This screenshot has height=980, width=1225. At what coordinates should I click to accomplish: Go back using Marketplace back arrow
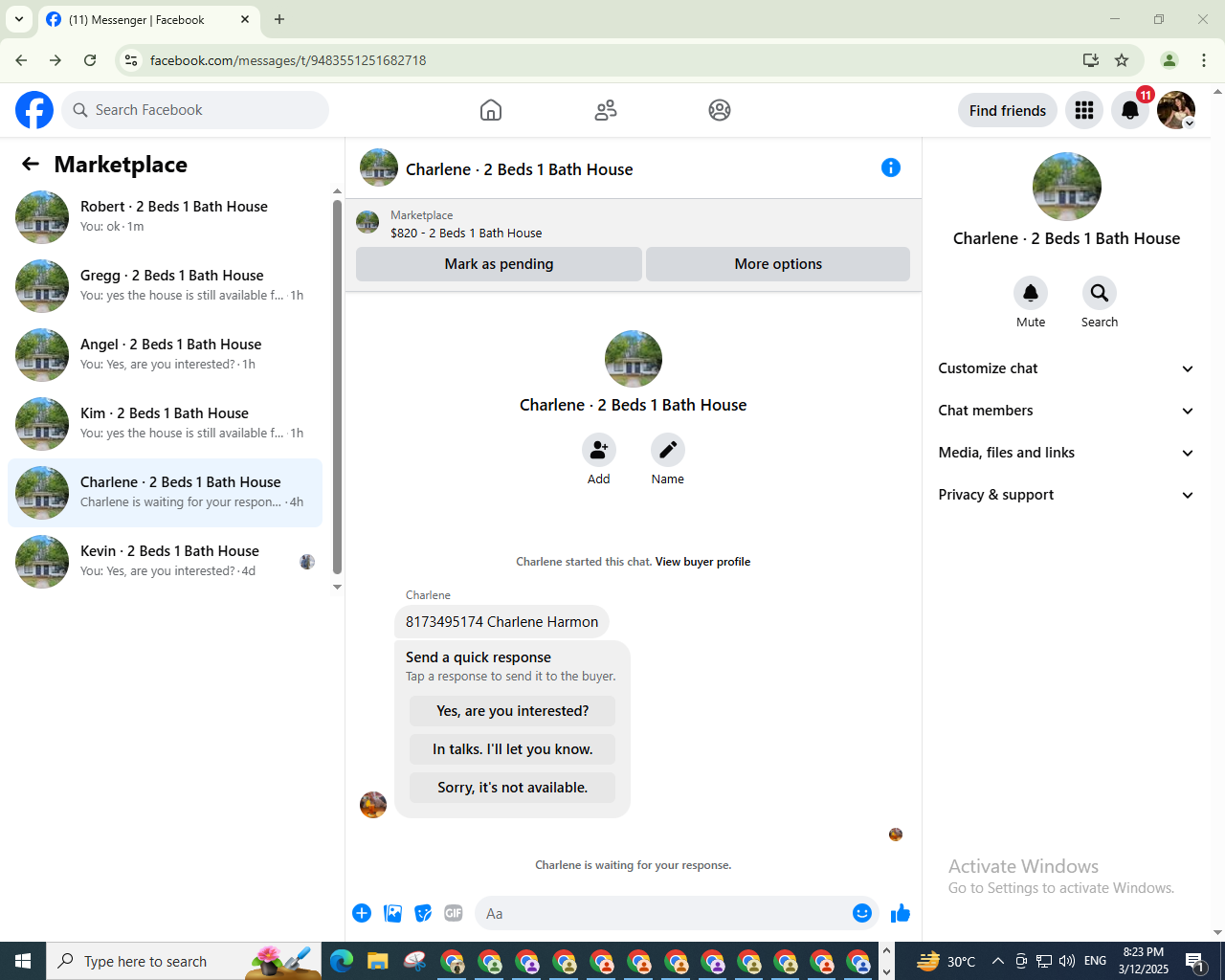coord(31,165)
